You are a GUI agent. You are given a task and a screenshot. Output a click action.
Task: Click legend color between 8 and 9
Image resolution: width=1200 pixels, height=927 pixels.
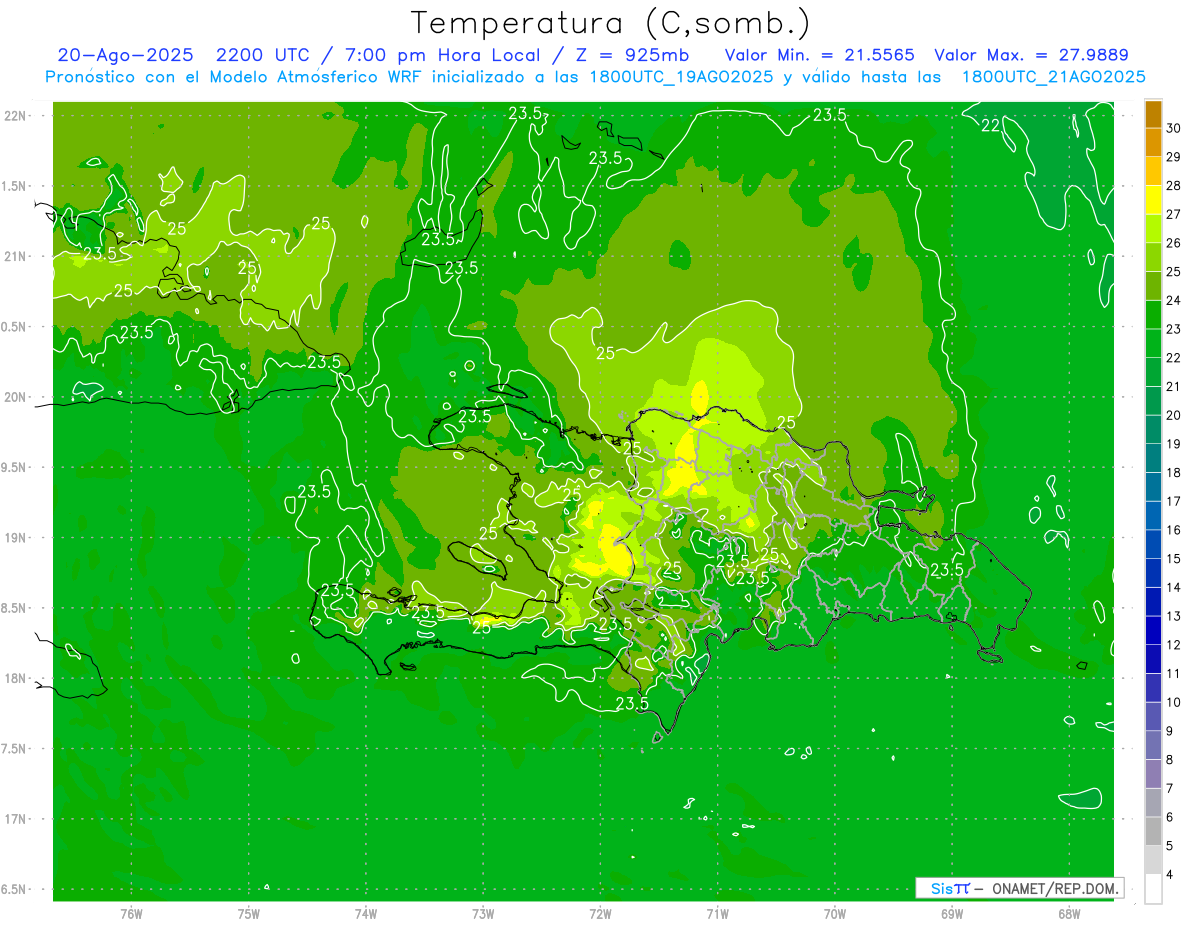[x=1153, y=745]
